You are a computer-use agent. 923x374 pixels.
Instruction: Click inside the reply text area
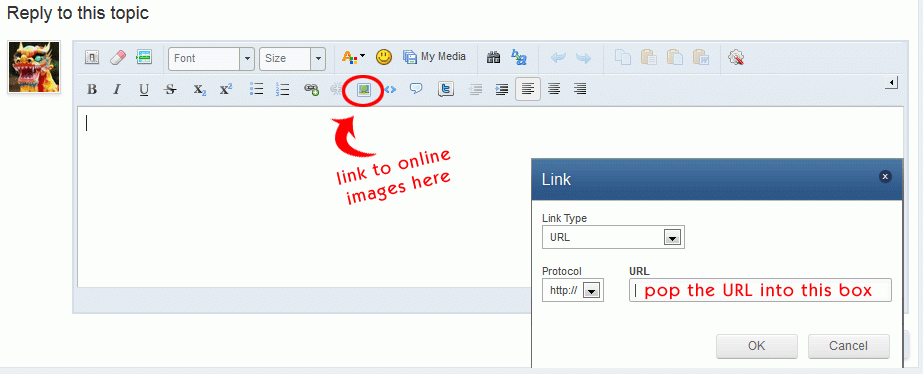point(489,196)
